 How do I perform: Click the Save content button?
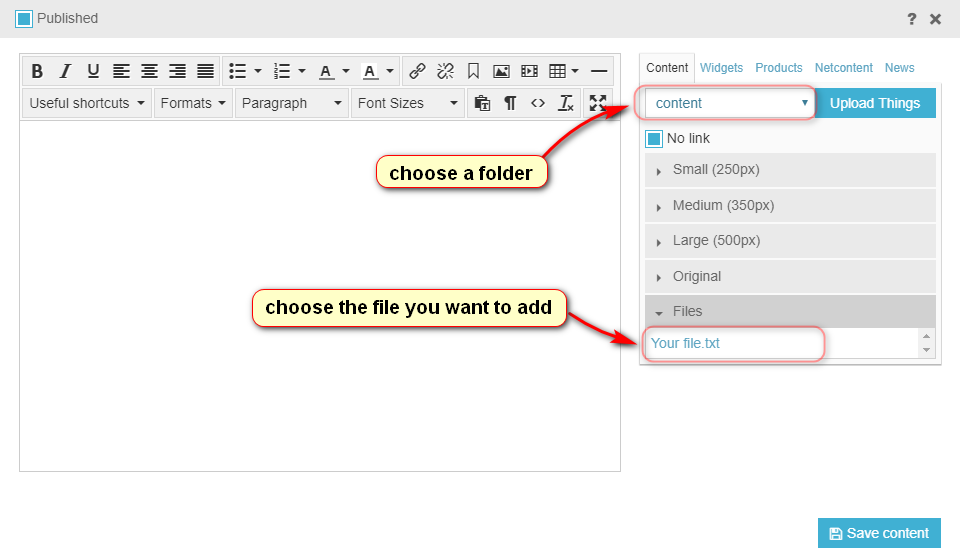879,533
